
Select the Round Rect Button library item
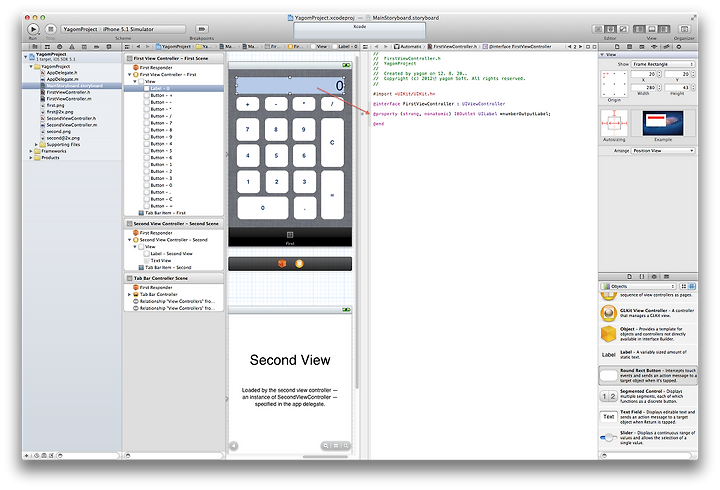point(648,375)
